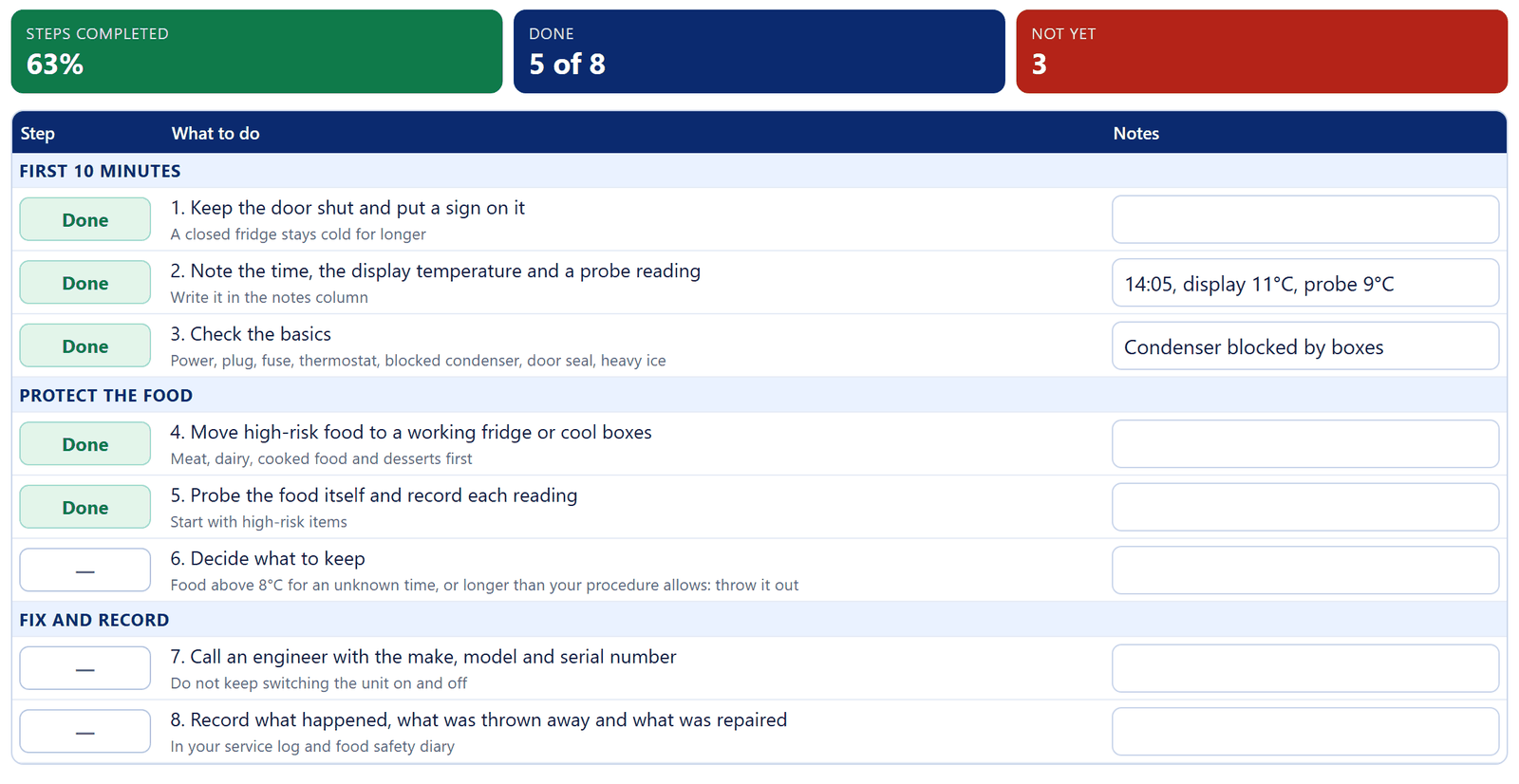Unmark step 3 Check the basics
The image size is (1519, 784).
(x=85, y=346)
